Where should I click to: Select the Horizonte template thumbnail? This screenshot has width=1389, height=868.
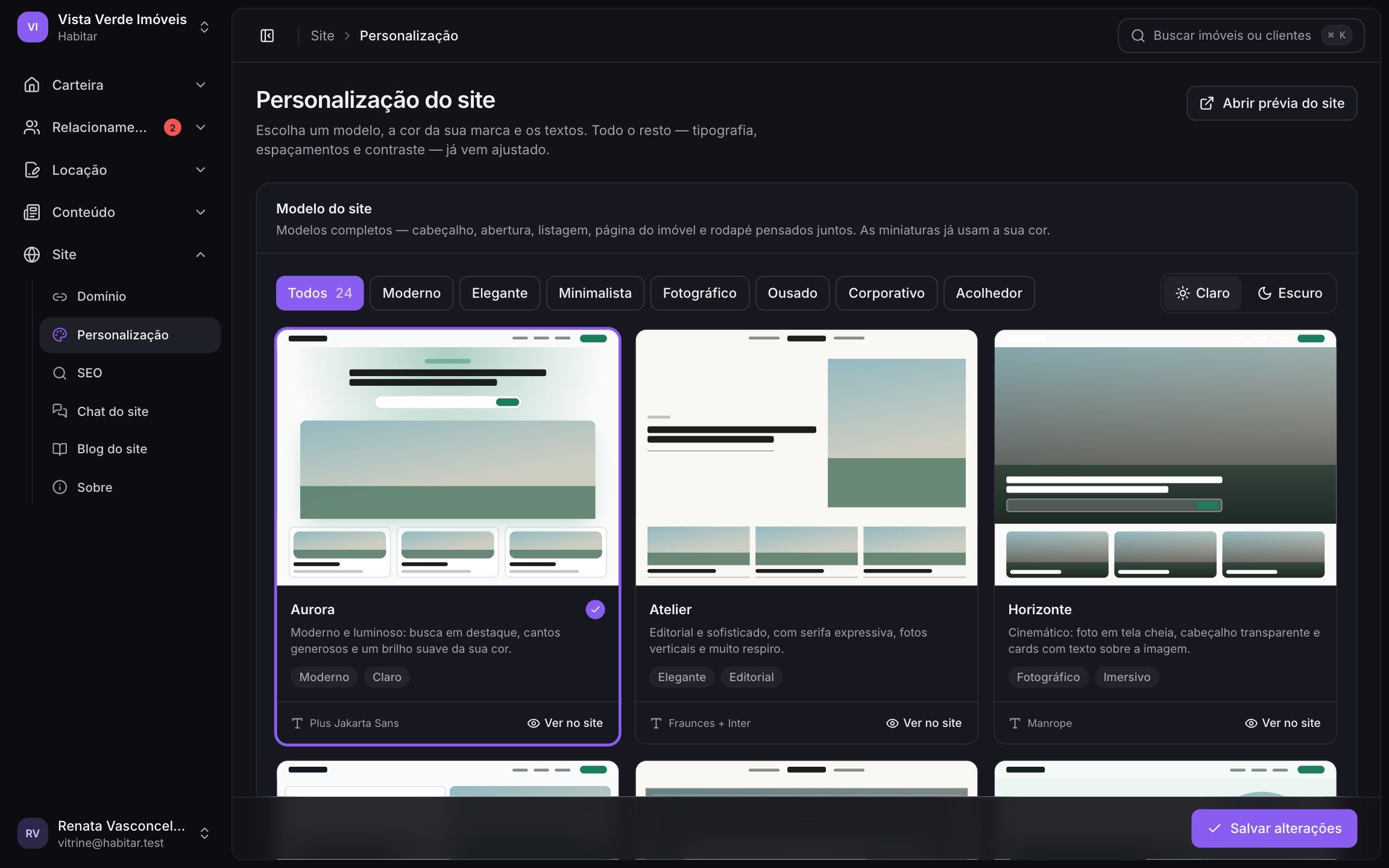[x=1165, y=458]
